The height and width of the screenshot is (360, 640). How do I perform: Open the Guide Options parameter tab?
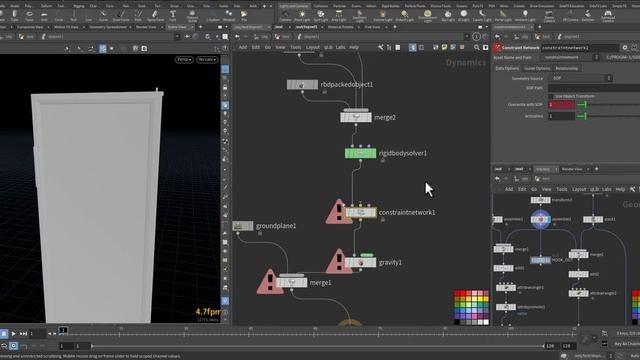pos(537,68)
